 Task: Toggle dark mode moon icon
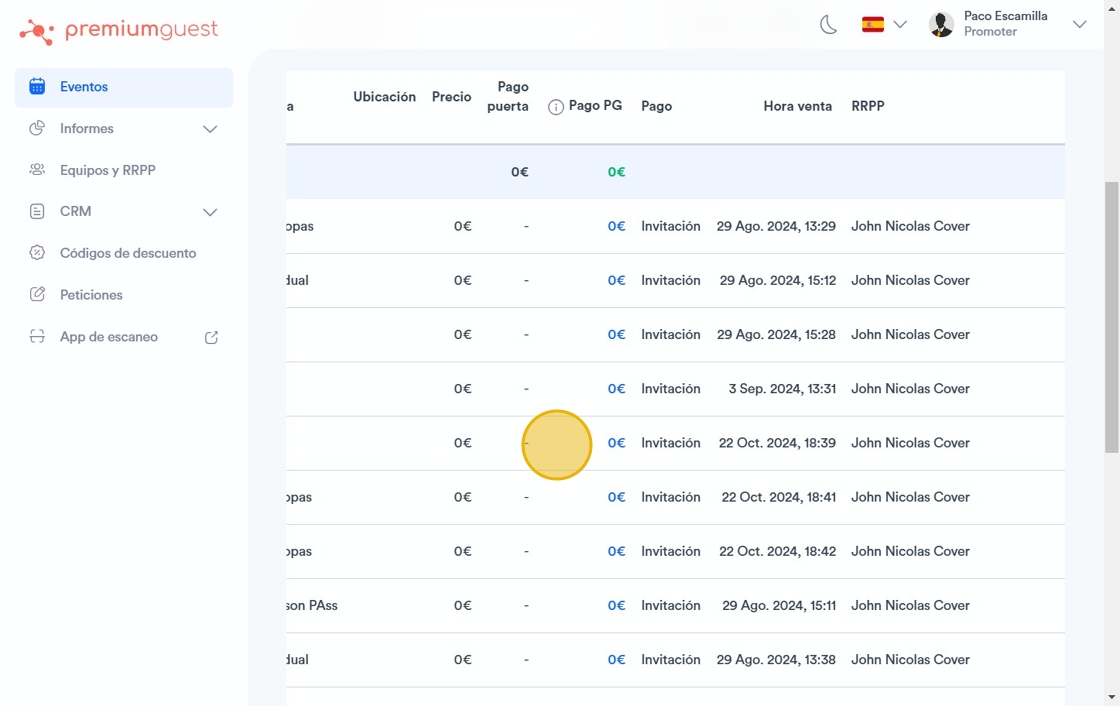[828, 25]
